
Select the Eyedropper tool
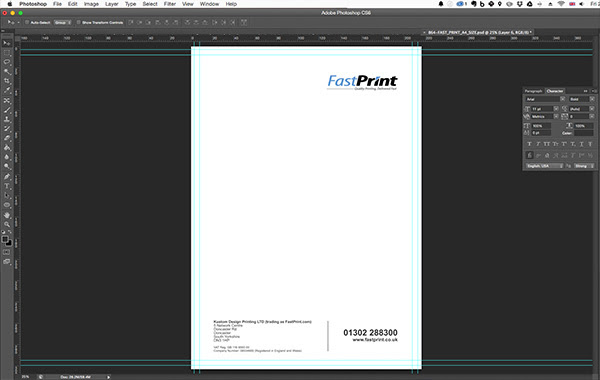(7, 91)
